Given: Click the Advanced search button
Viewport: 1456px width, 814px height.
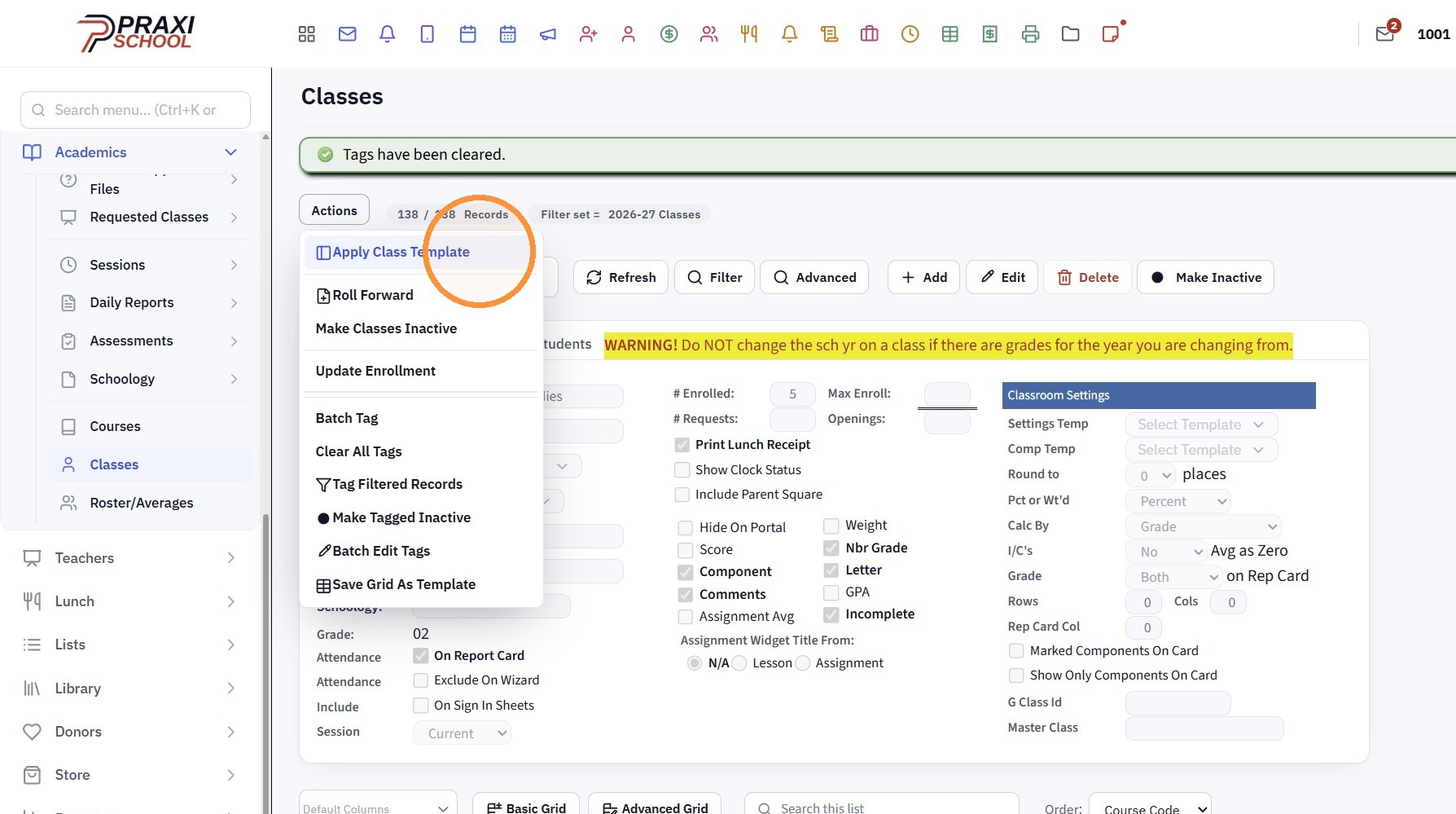Looking at the screenshot, I should 814,277.
